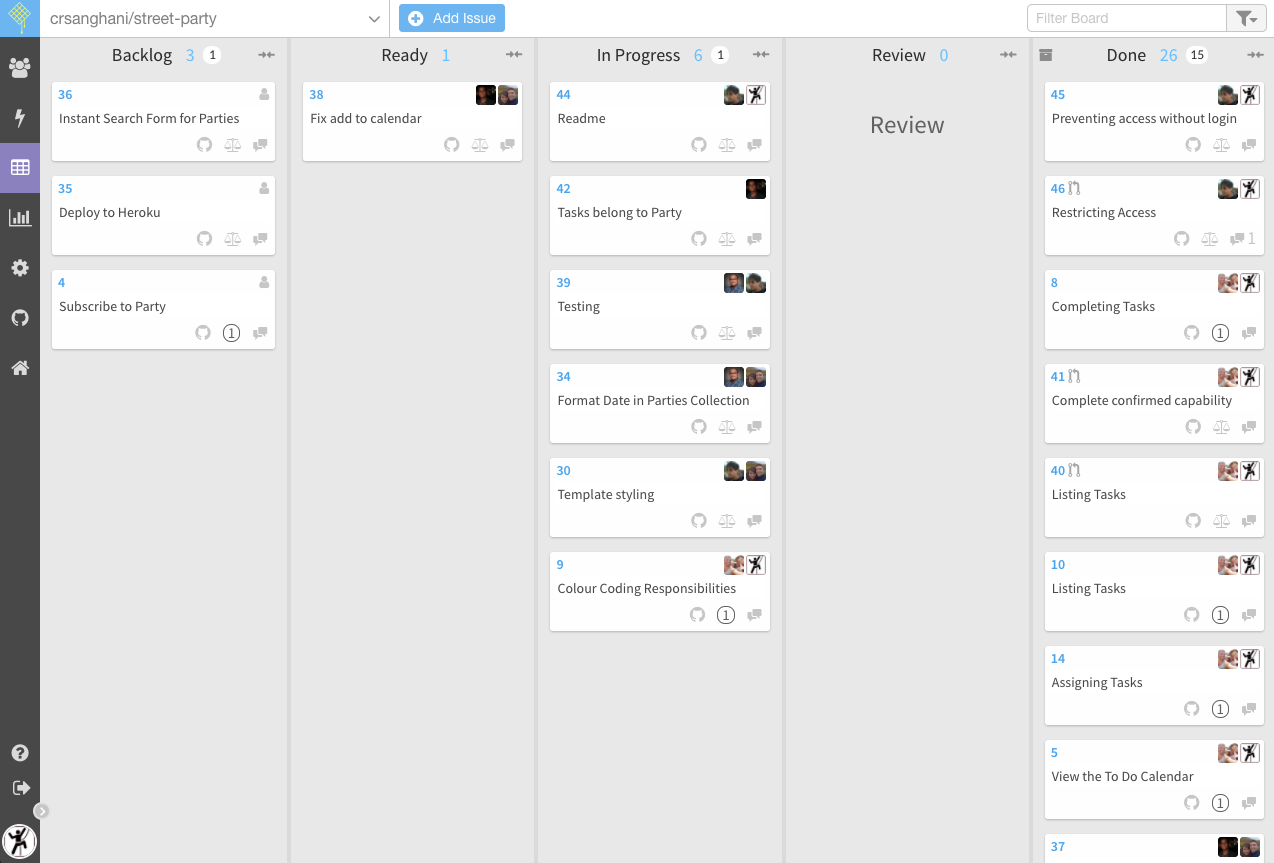Select the Format Date in Parties Collection title

click(x=653, y=400)
